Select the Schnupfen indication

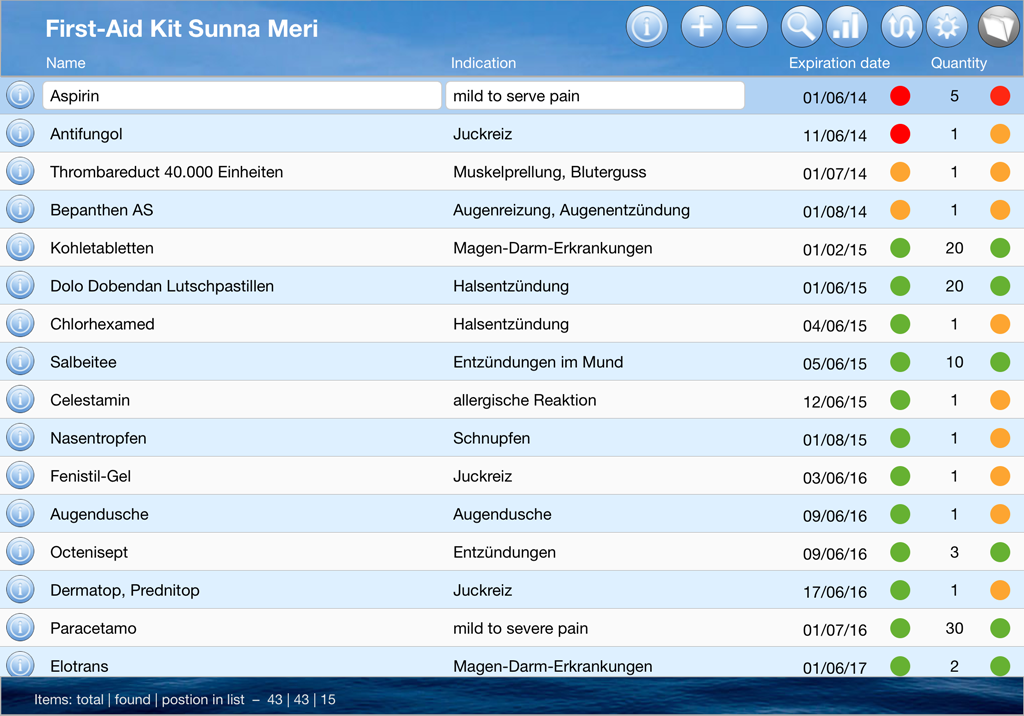492,438
